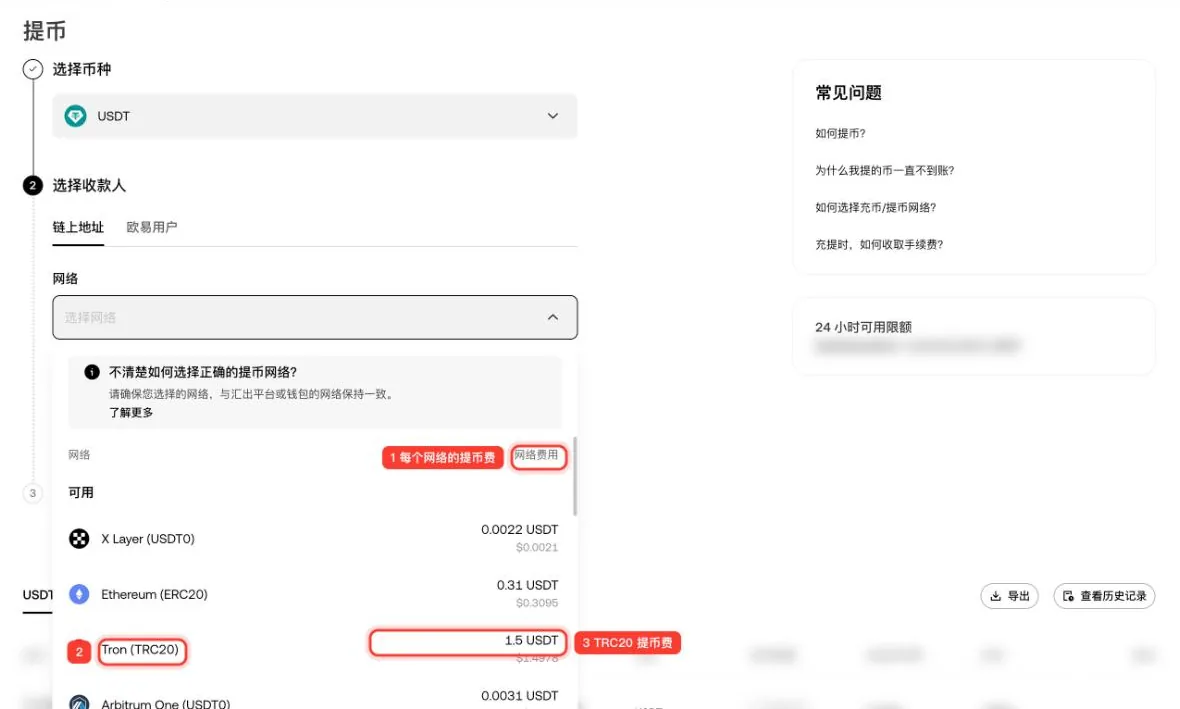Click the step 3 circle indicator

[32, 493]
